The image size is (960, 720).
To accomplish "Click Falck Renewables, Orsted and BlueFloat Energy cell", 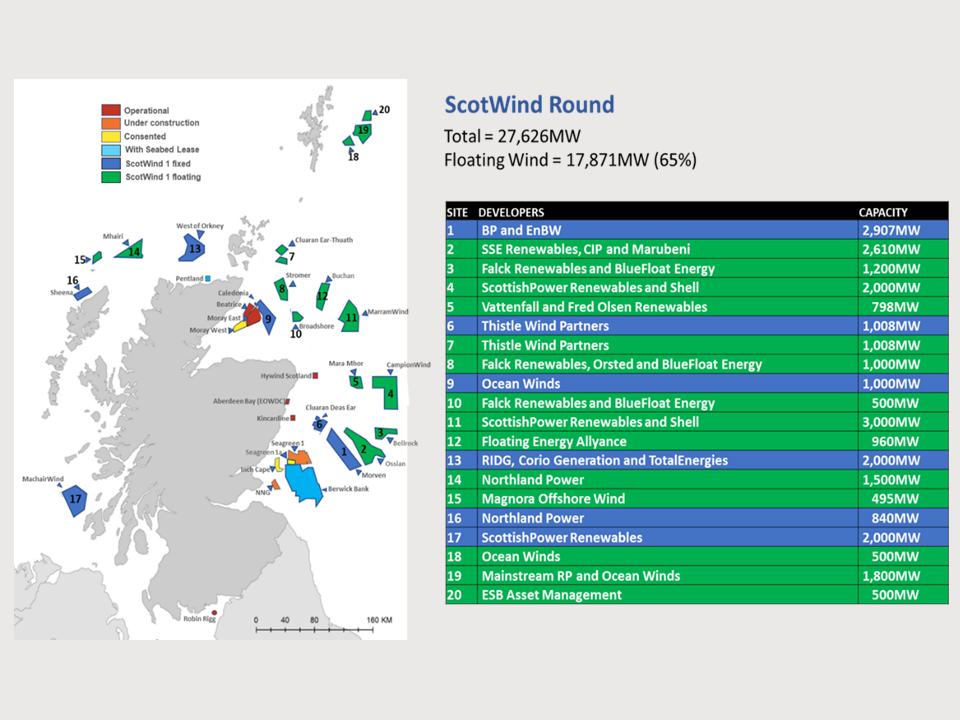I will tap(667, 364).
